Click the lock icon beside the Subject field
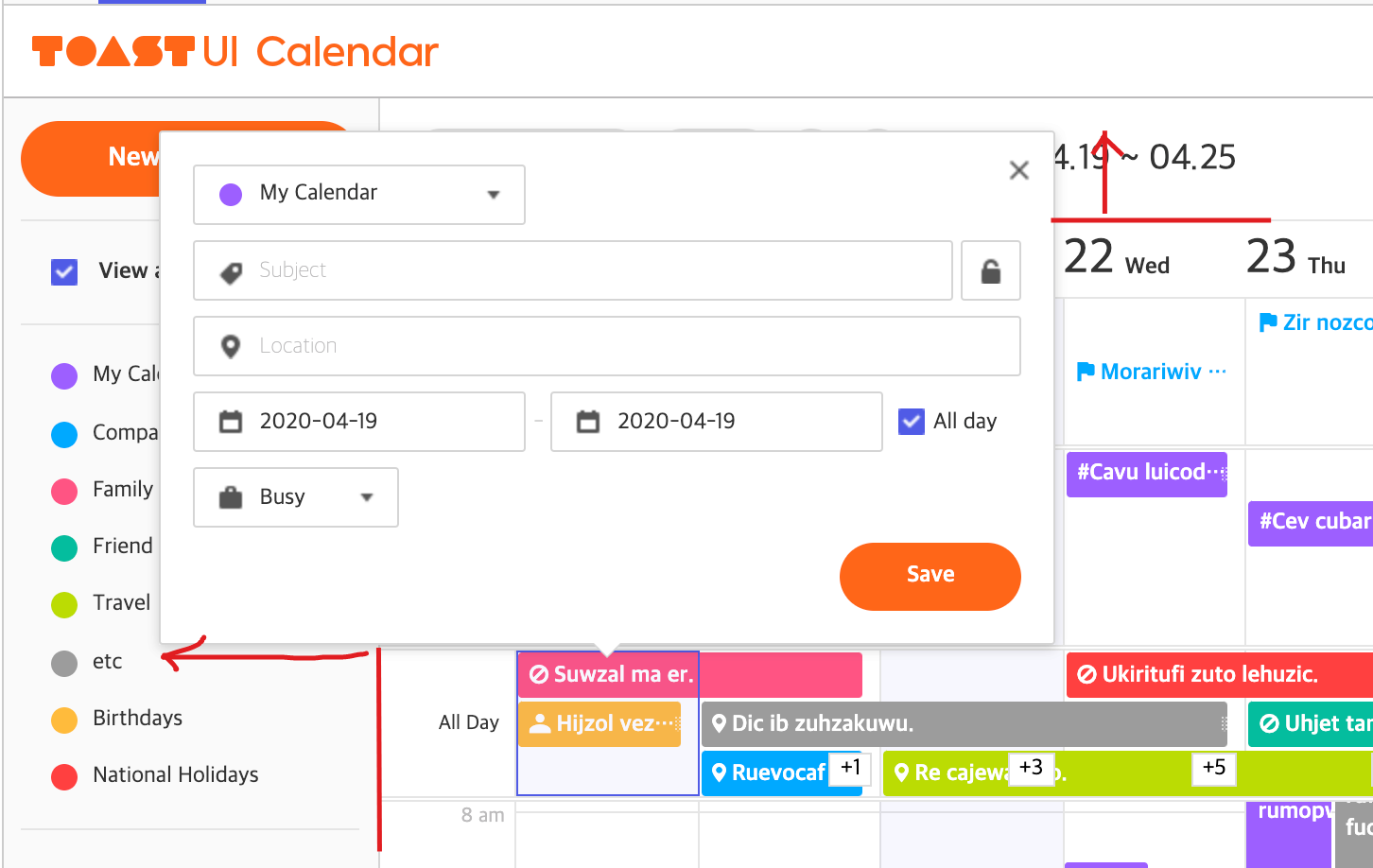 (x=990, y=270)
